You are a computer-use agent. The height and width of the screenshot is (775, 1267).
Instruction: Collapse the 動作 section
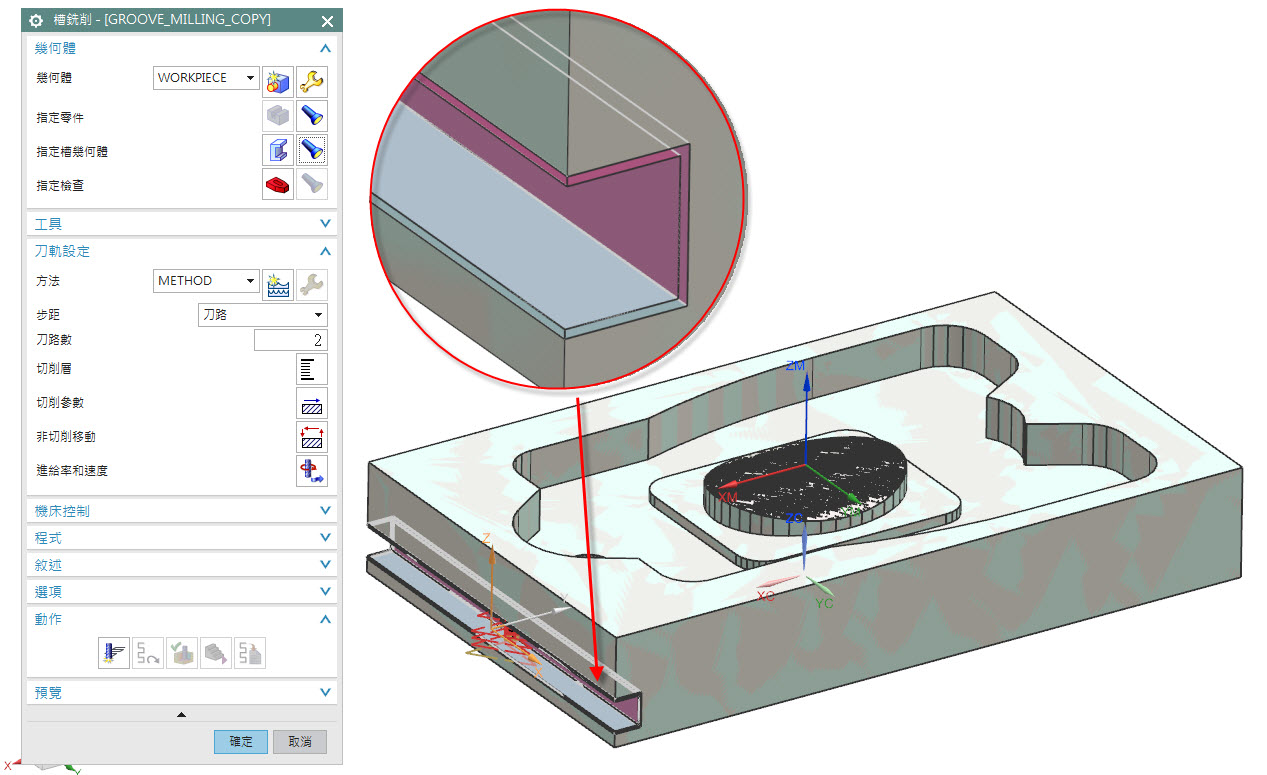(x=324, y=620)
